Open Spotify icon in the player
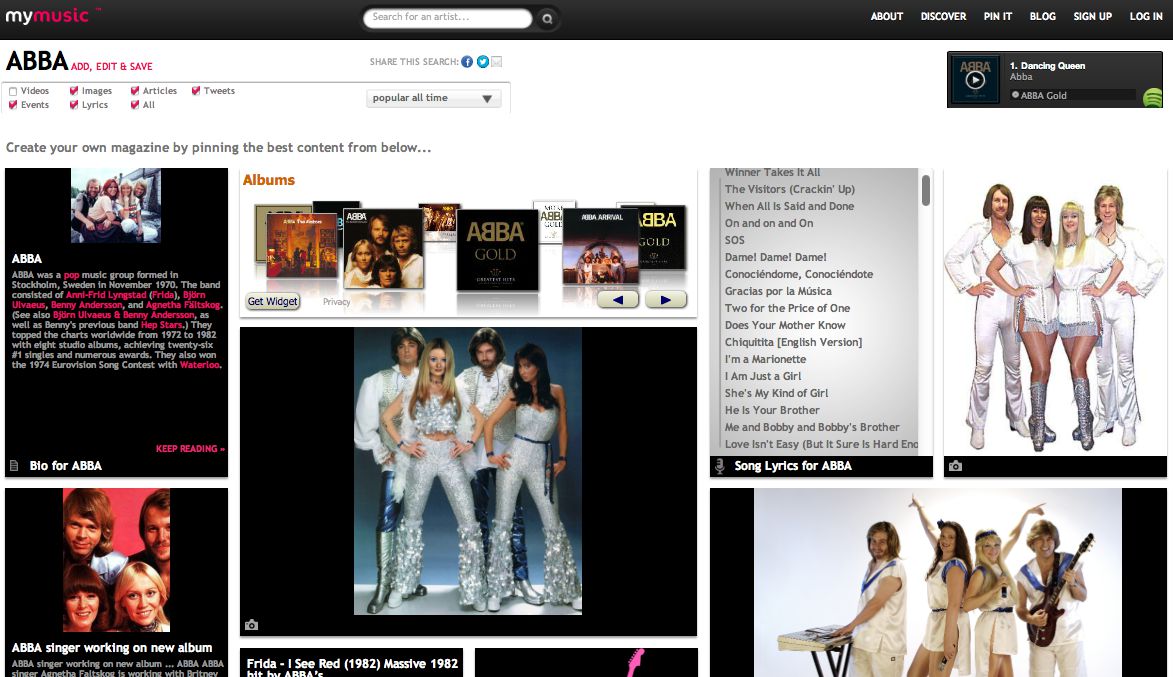This screenshot has width=1173, height=677. click(1153, 97)
